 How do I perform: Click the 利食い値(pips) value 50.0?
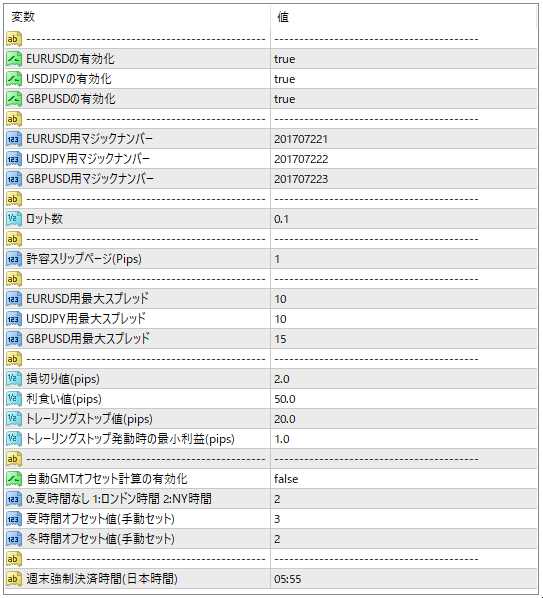point(284,399)
